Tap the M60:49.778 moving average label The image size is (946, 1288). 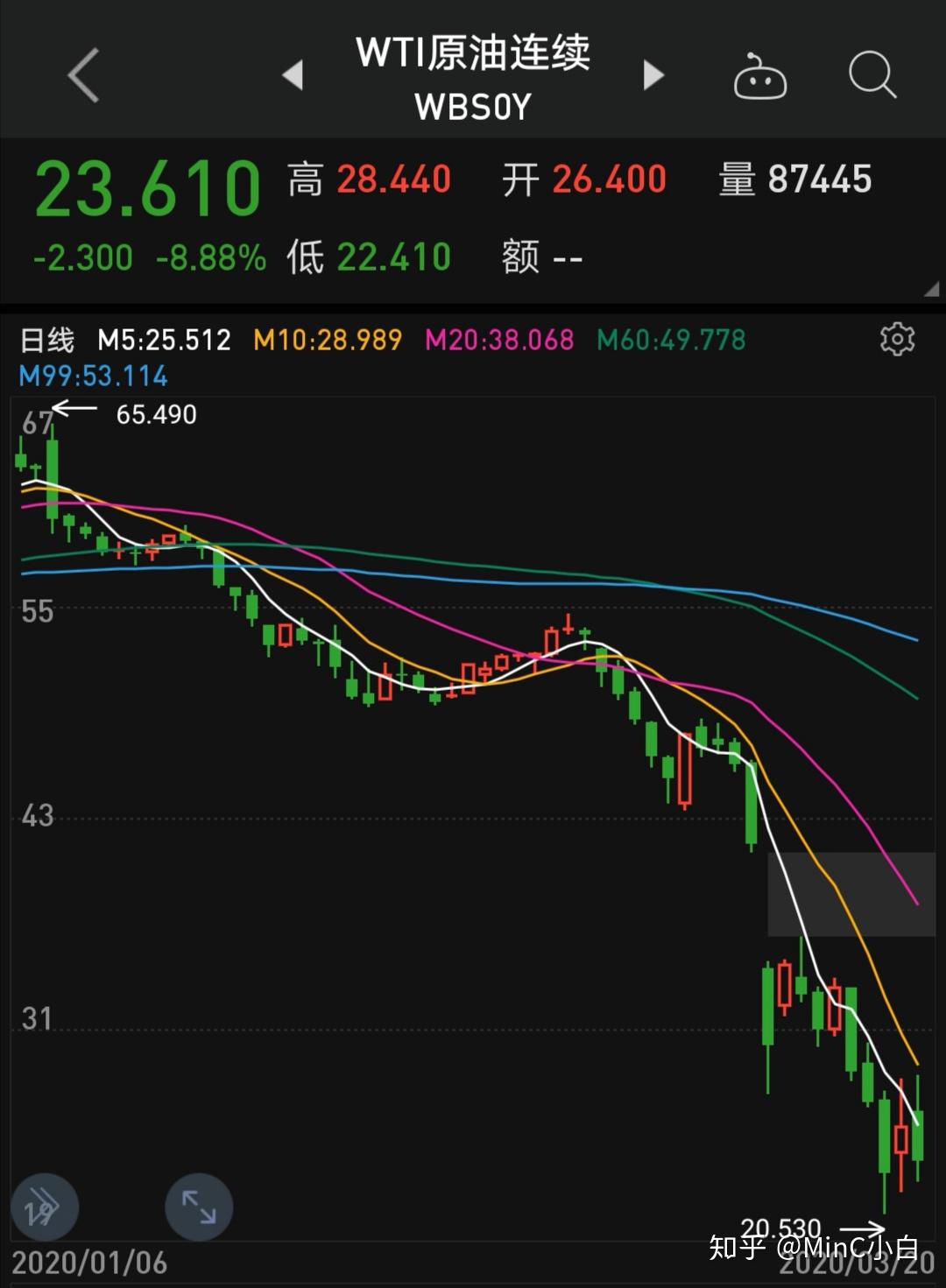[671, 340]
